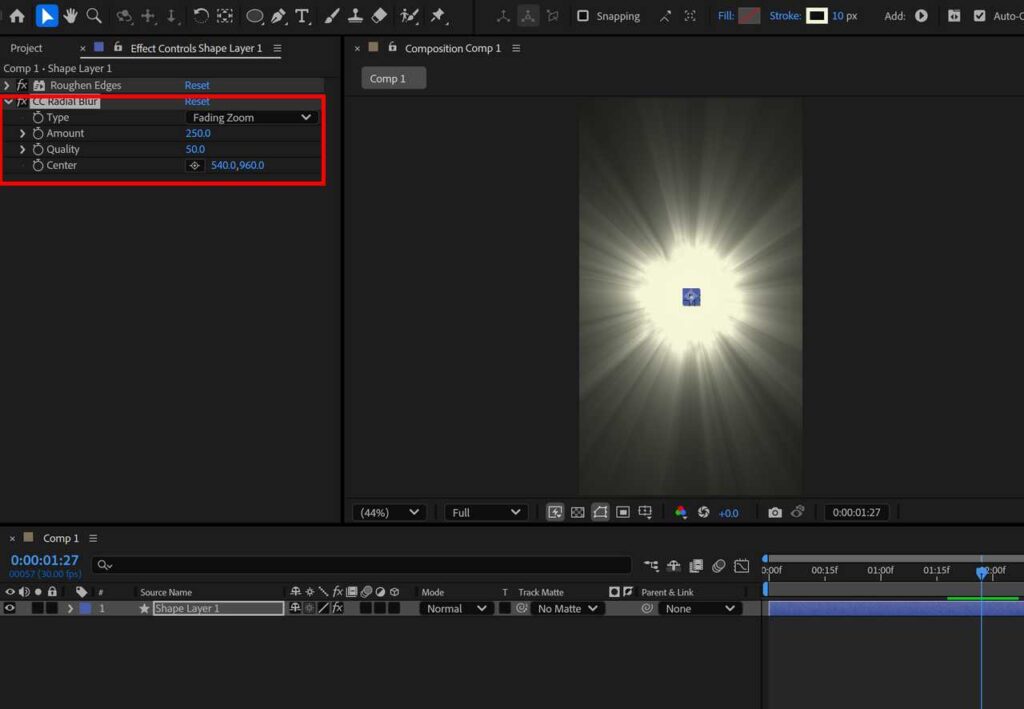Toggle Transparency Grid in viewer
1024x709 pixels.
click(x=577, y=512)
